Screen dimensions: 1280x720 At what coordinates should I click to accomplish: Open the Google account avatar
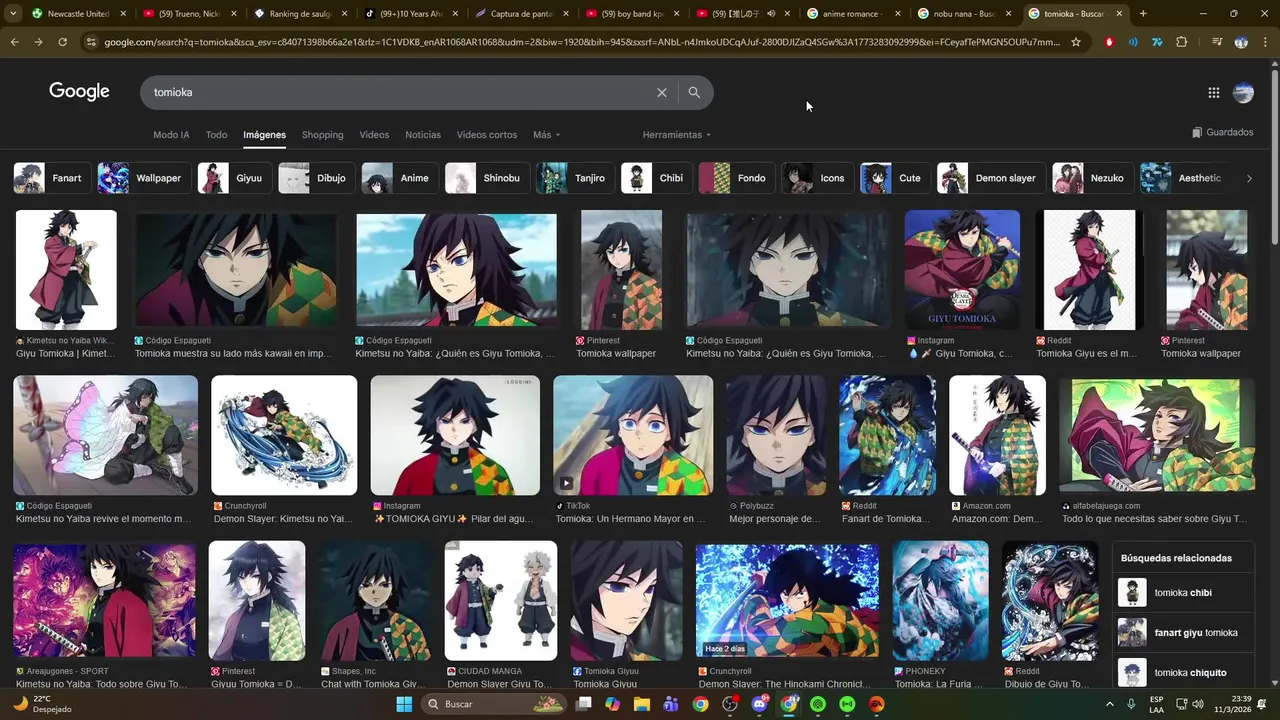[x=1243, y=93]
